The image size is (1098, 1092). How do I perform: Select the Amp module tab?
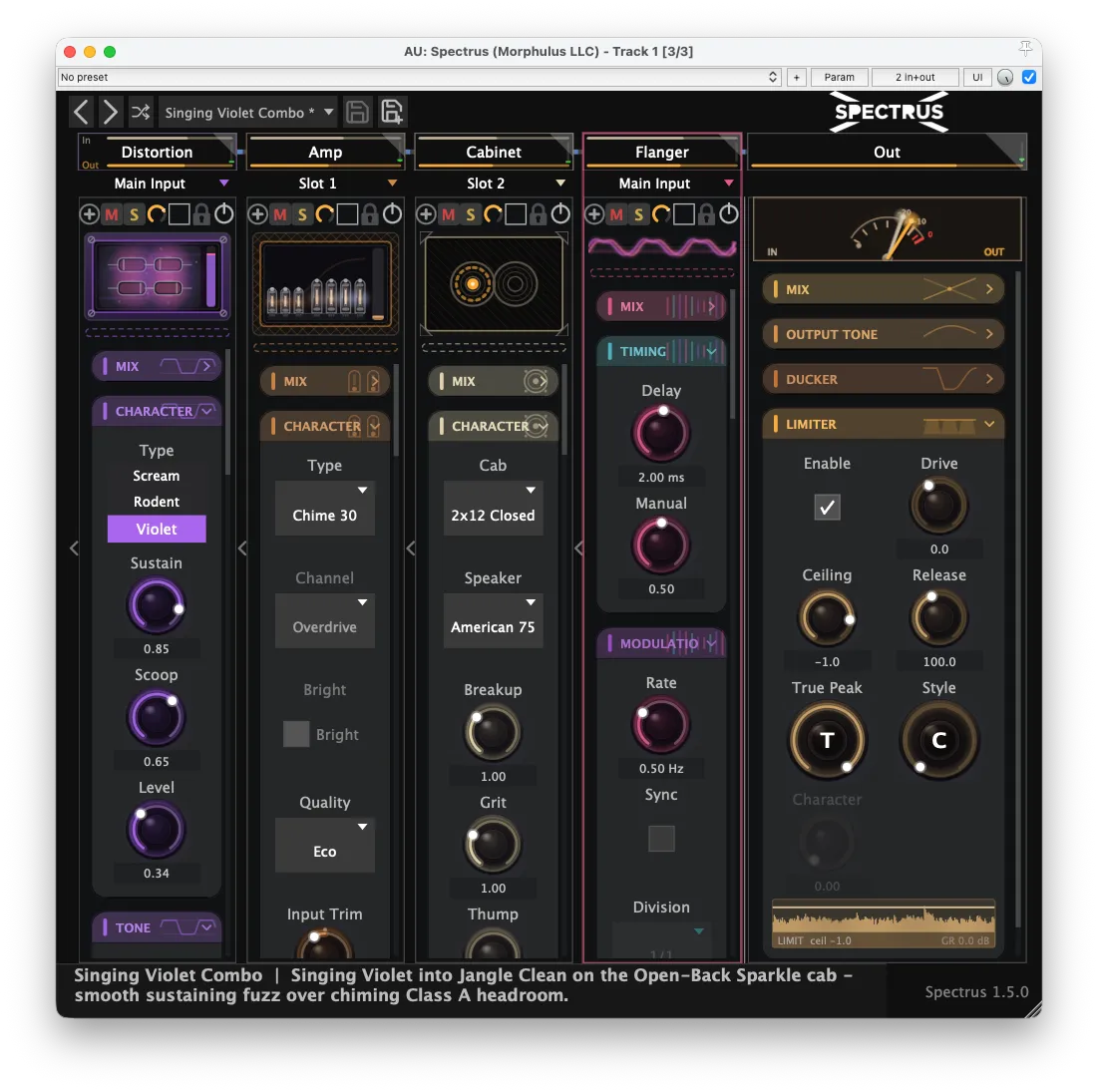[326, 152]
